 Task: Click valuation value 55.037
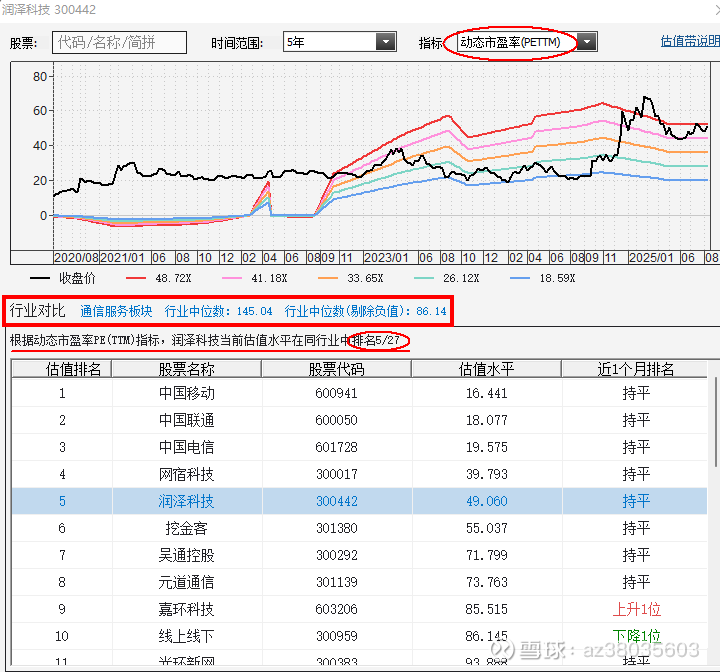pos(486,528)
